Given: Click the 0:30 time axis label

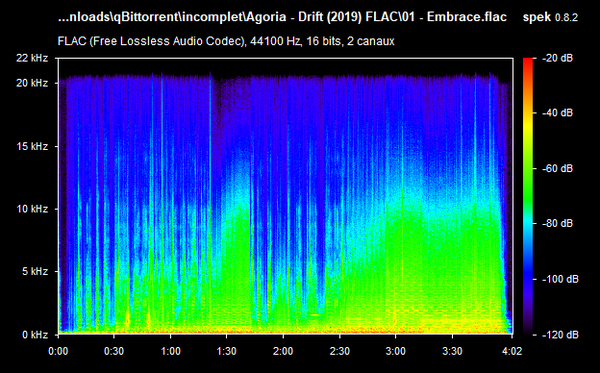Looking at the screenshot, I should 114,351.
